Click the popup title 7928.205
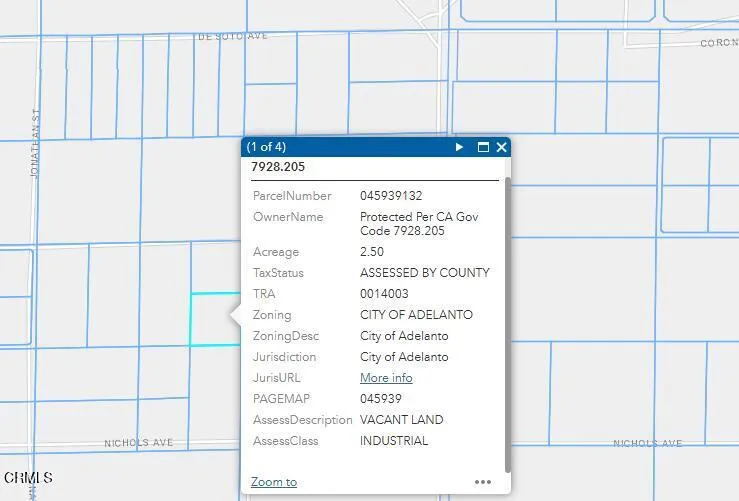The height and width of the screenshot is (501, 739). tap(278, 167)
